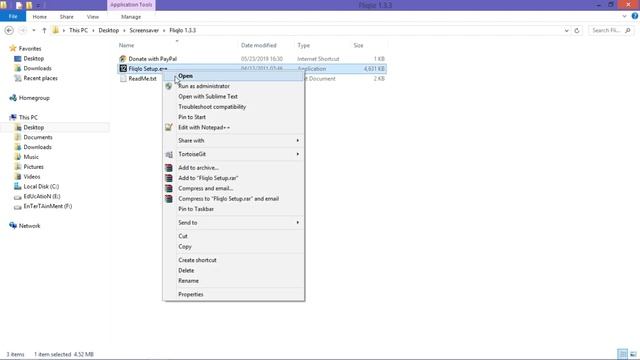This screenshot has width=640, height=360.
Task: Click the TortoiseGit icon in context menu
Action: [169, 154]
